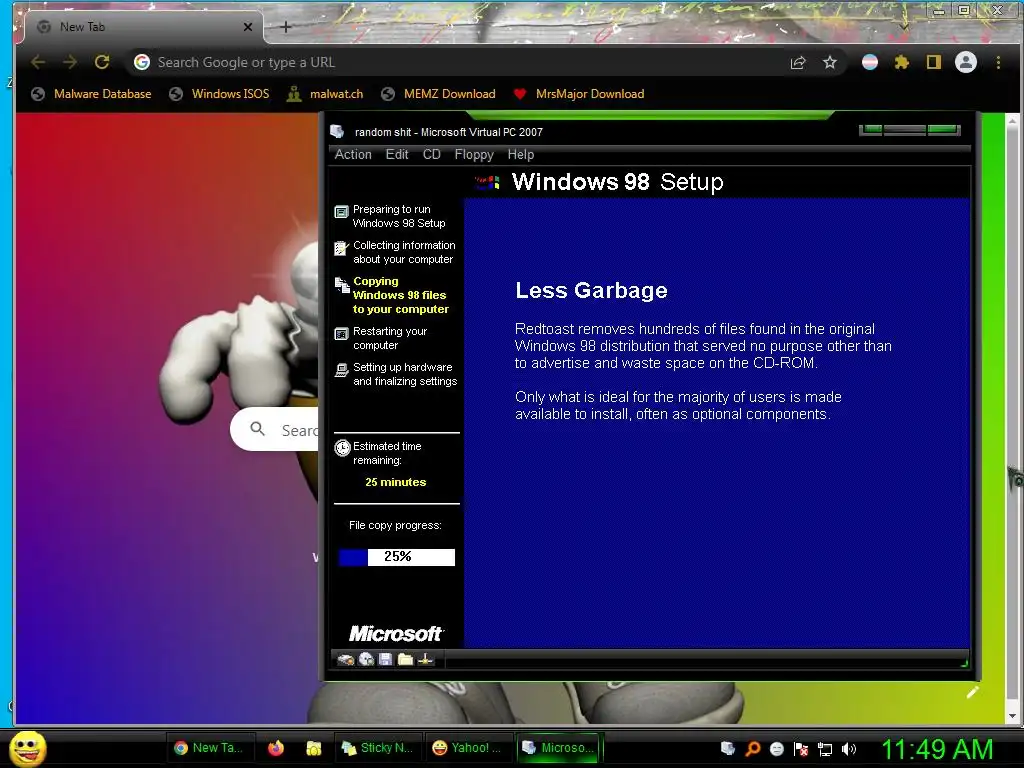Switch to the New Tab Chrome taskbar button
This screenshot has width=1024, height=768.
point(209,748)
